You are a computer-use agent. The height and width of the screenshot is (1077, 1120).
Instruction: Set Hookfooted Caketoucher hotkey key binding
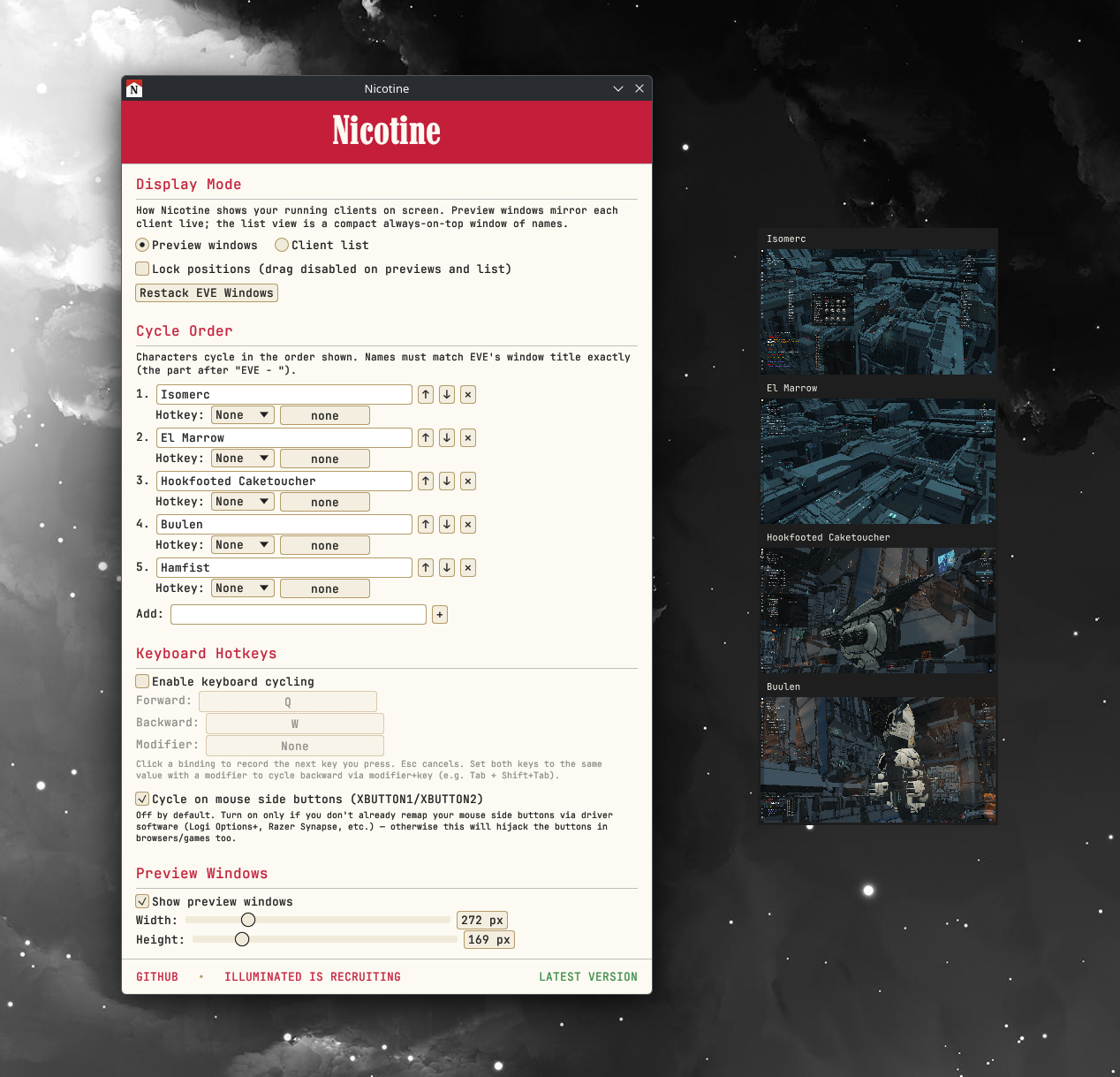[x=325, y=502]
